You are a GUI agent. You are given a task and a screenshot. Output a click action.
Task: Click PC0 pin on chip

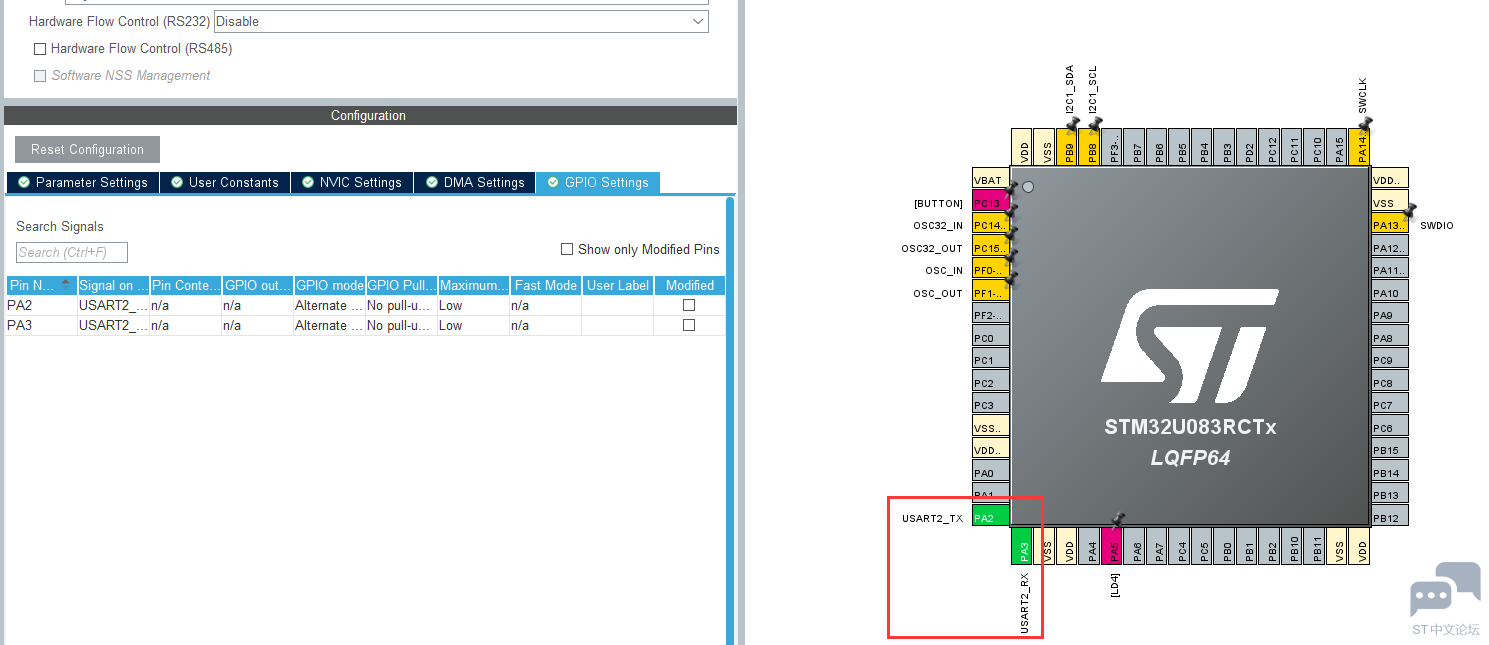click(x=990, y=338)
